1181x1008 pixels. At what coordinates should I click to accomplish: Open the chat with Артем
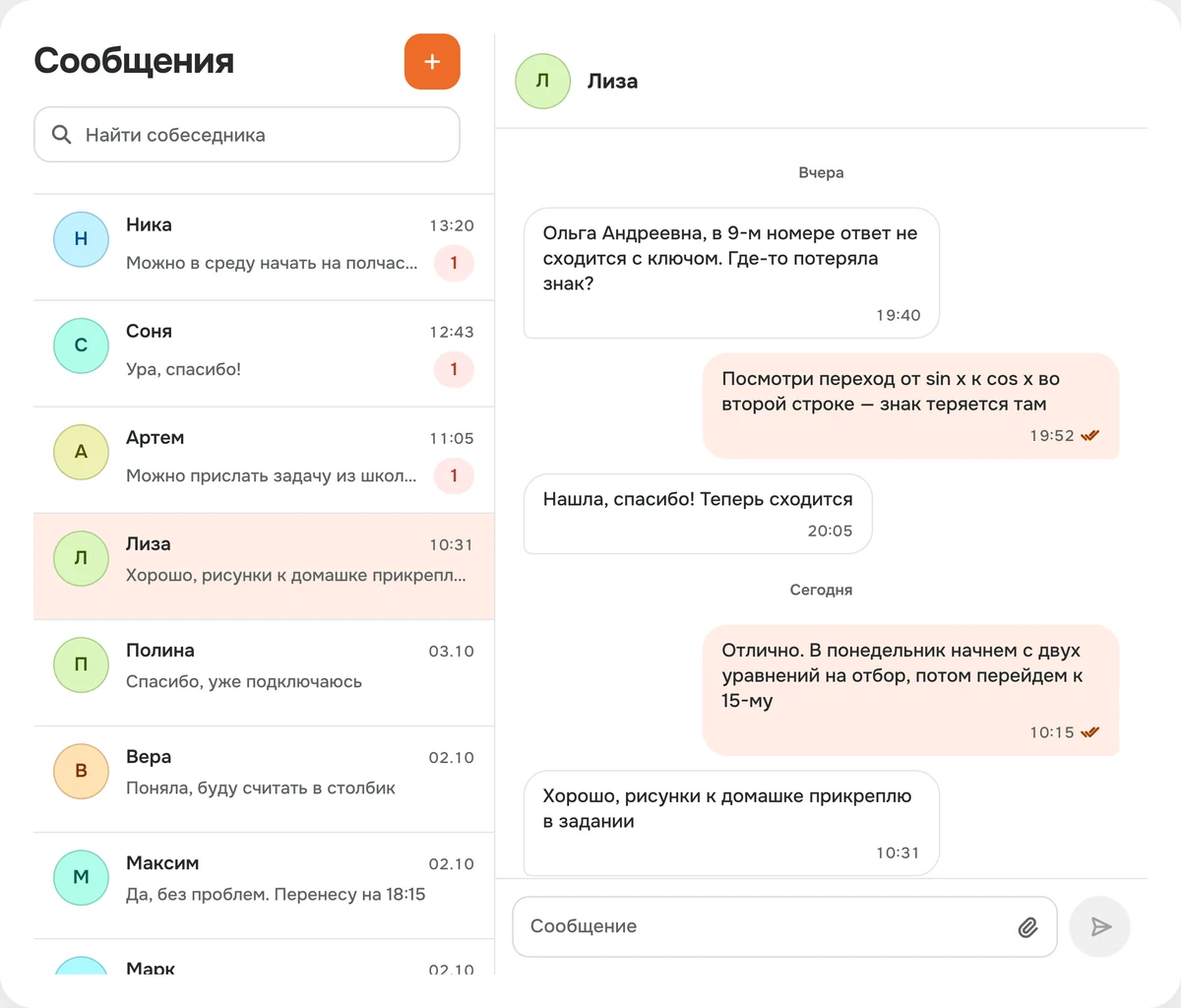(x=264, y=460)
